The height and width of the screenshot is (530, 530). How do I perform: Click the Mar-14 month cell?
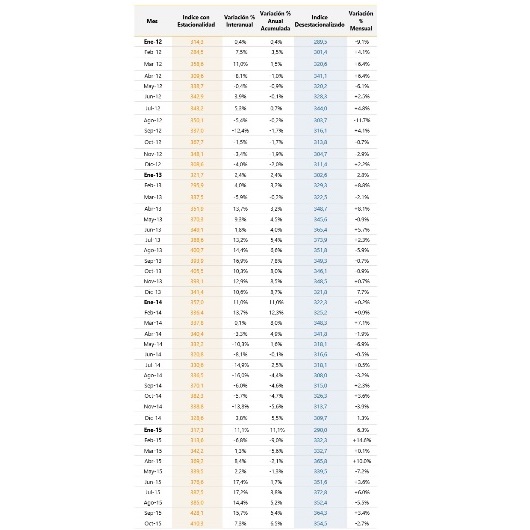point(153,323)
